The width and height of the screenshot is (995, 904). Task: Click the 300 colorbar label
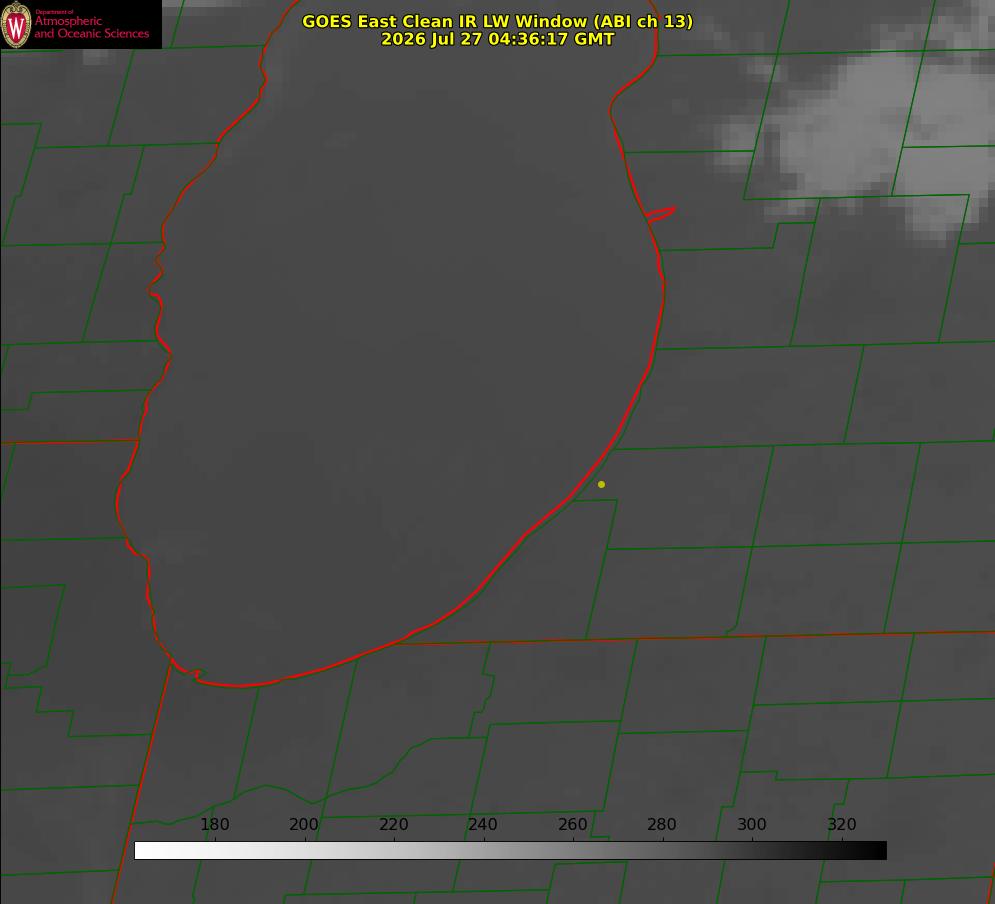tap(752, 824)
